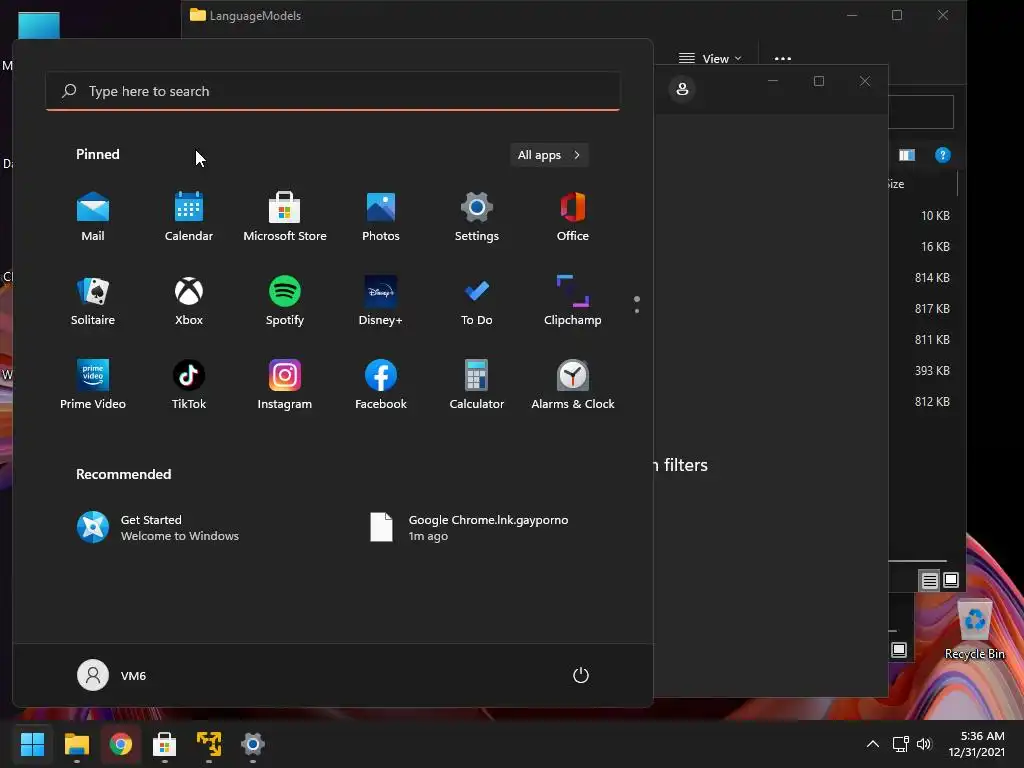Open Instagram
1024x768 pixels.
pyautogui.click(x=285, y=385)
